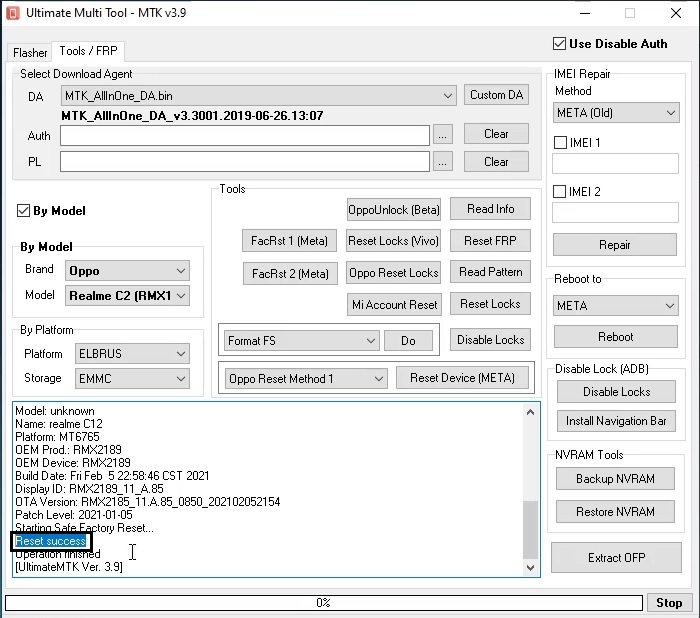Click Install Navigation Bar button
Viewport: 700px width, 618px height.
click(x=616, y=421)
